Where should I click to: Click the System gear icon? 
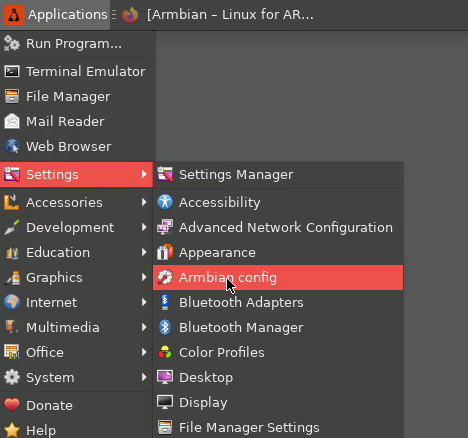click(12, 377)
